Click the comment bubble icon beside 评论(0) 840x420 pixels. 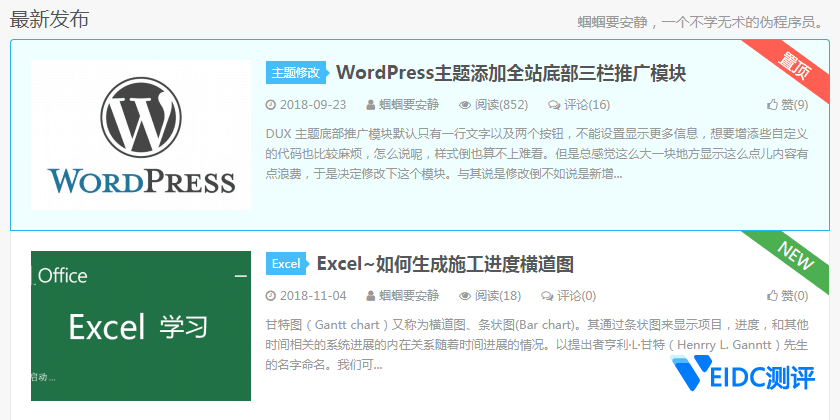click(547, 296)
